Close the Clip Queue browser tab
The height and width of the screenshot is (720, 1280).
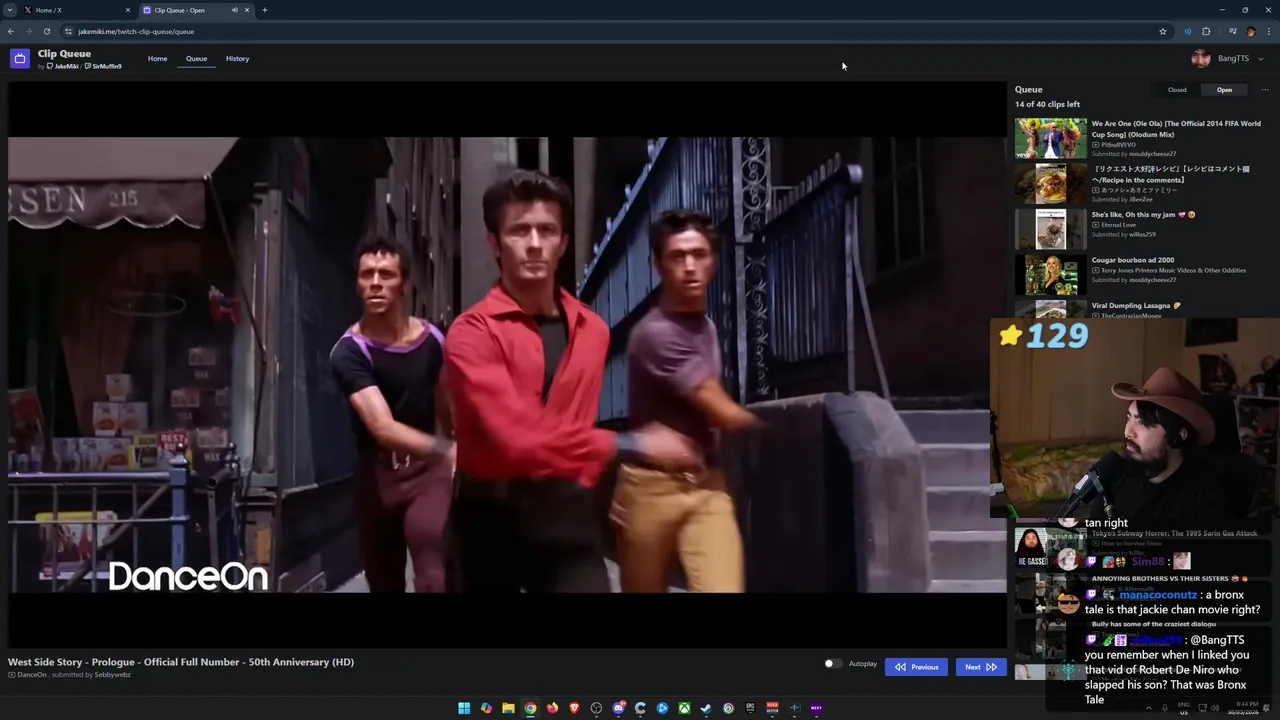click(247, 10)
